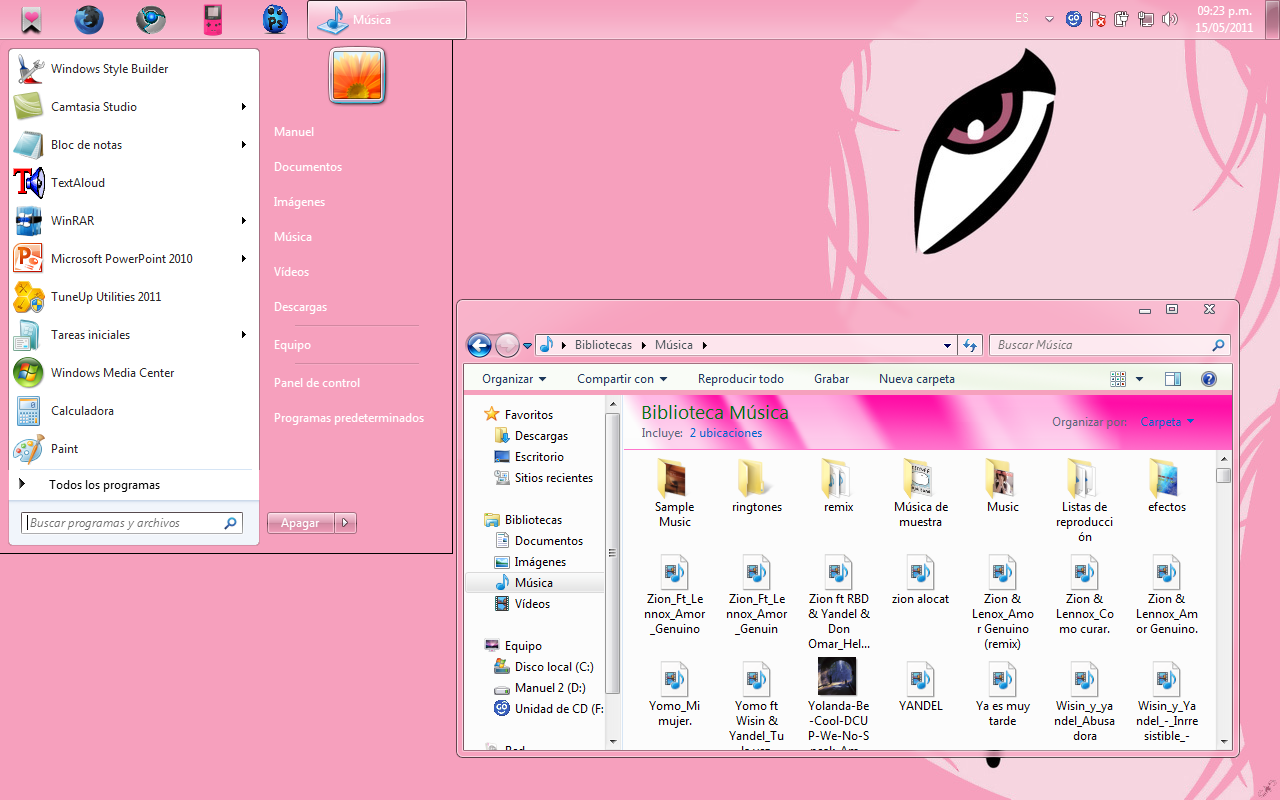
Task: Refresh the Música library view
Action: pos(970,344)
